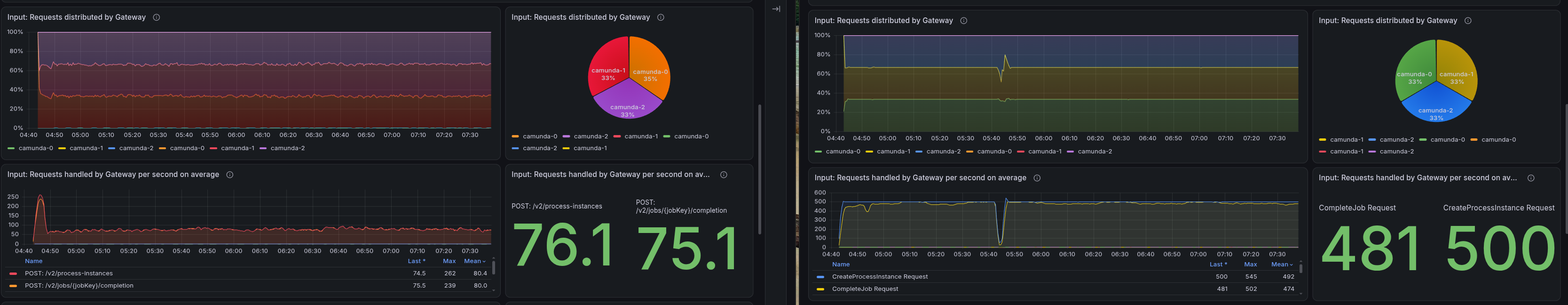Click red swatch of POST: /v2/process-instances legend row
Viewport: 1568px width, 305px height.
pyautogui.click(x=13, y=274)
